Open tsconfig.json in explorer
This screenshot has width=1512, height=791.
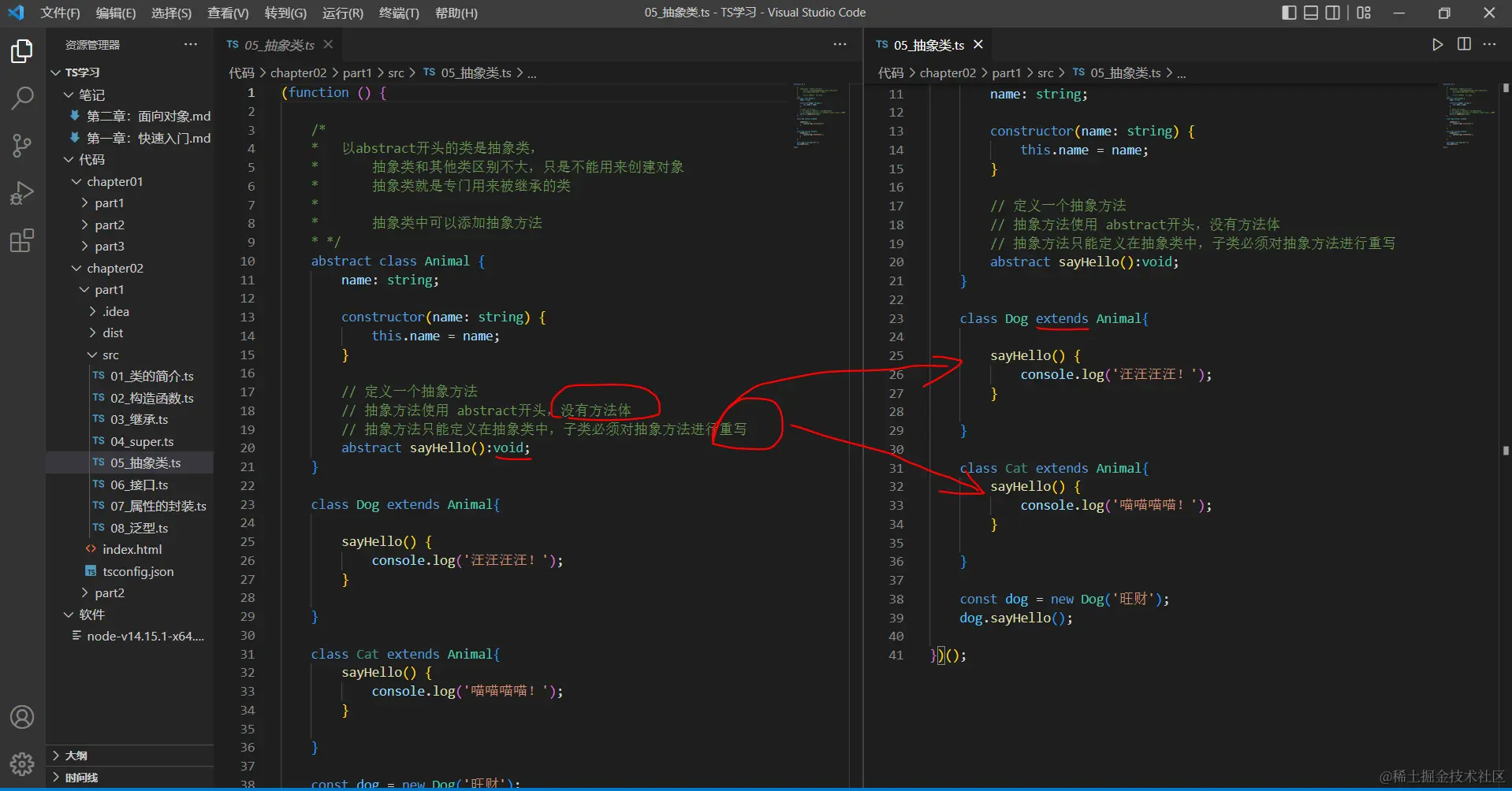[129, 572]
